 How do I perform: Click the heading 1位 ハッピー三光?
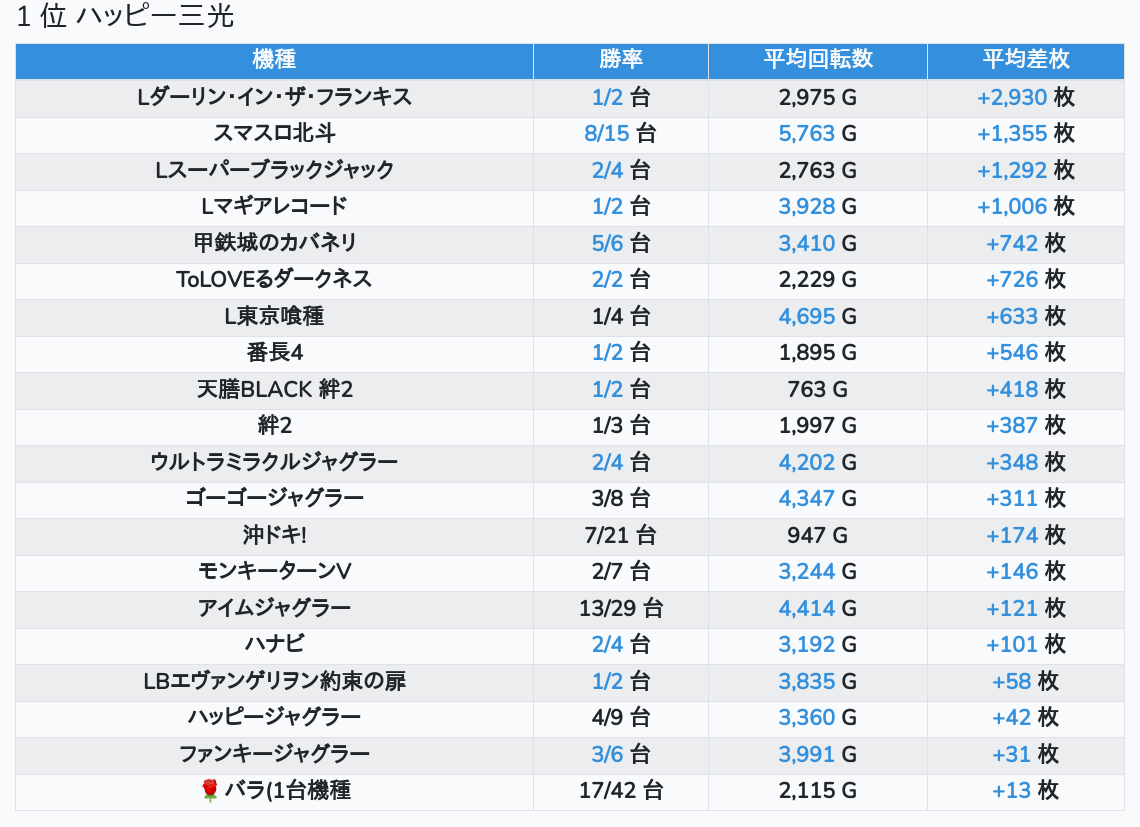[125, 16]
